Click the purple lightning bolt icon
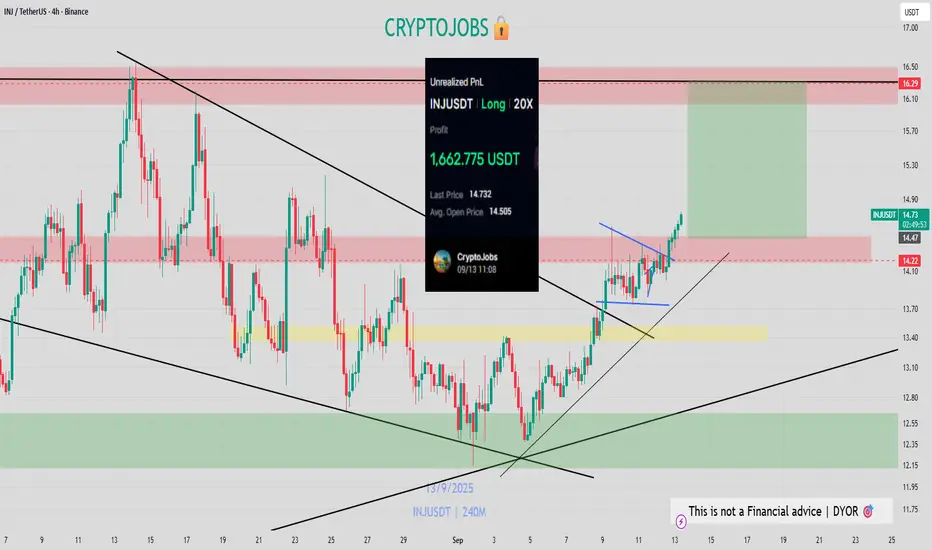The width and height of the screenshot is (932, 550). (x=681, y=522)
